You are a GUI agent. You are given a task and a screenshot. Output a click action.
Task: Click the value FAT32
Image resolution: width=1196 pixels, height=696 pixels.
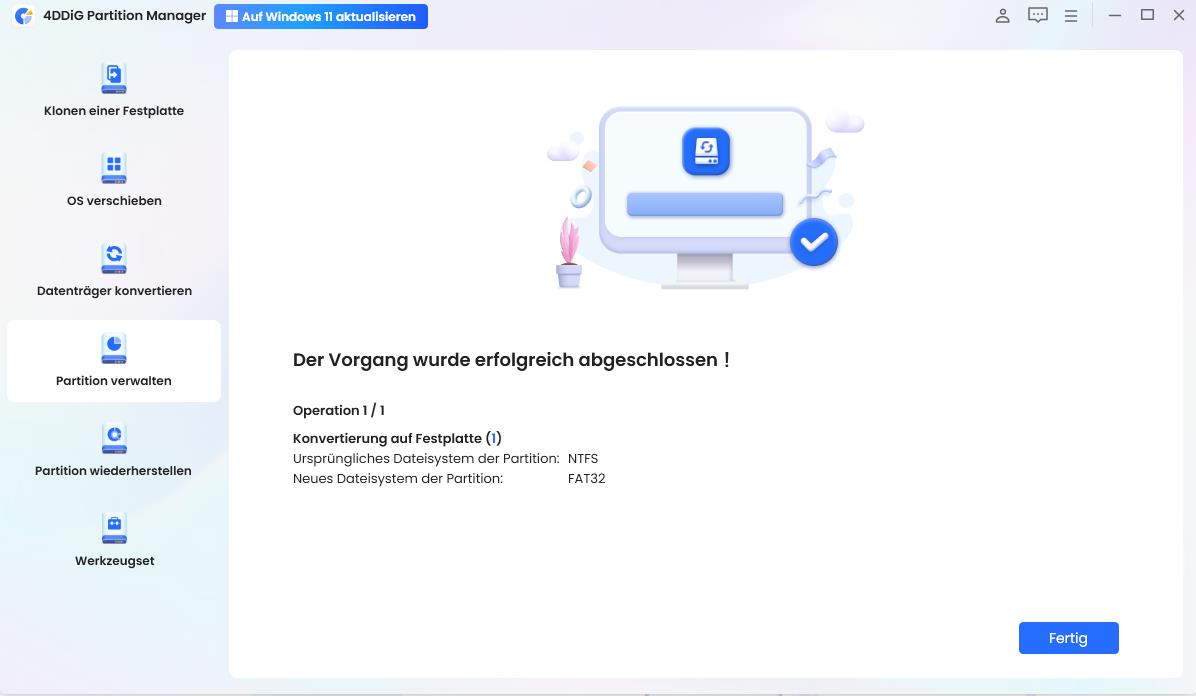[x=587, y=478]
